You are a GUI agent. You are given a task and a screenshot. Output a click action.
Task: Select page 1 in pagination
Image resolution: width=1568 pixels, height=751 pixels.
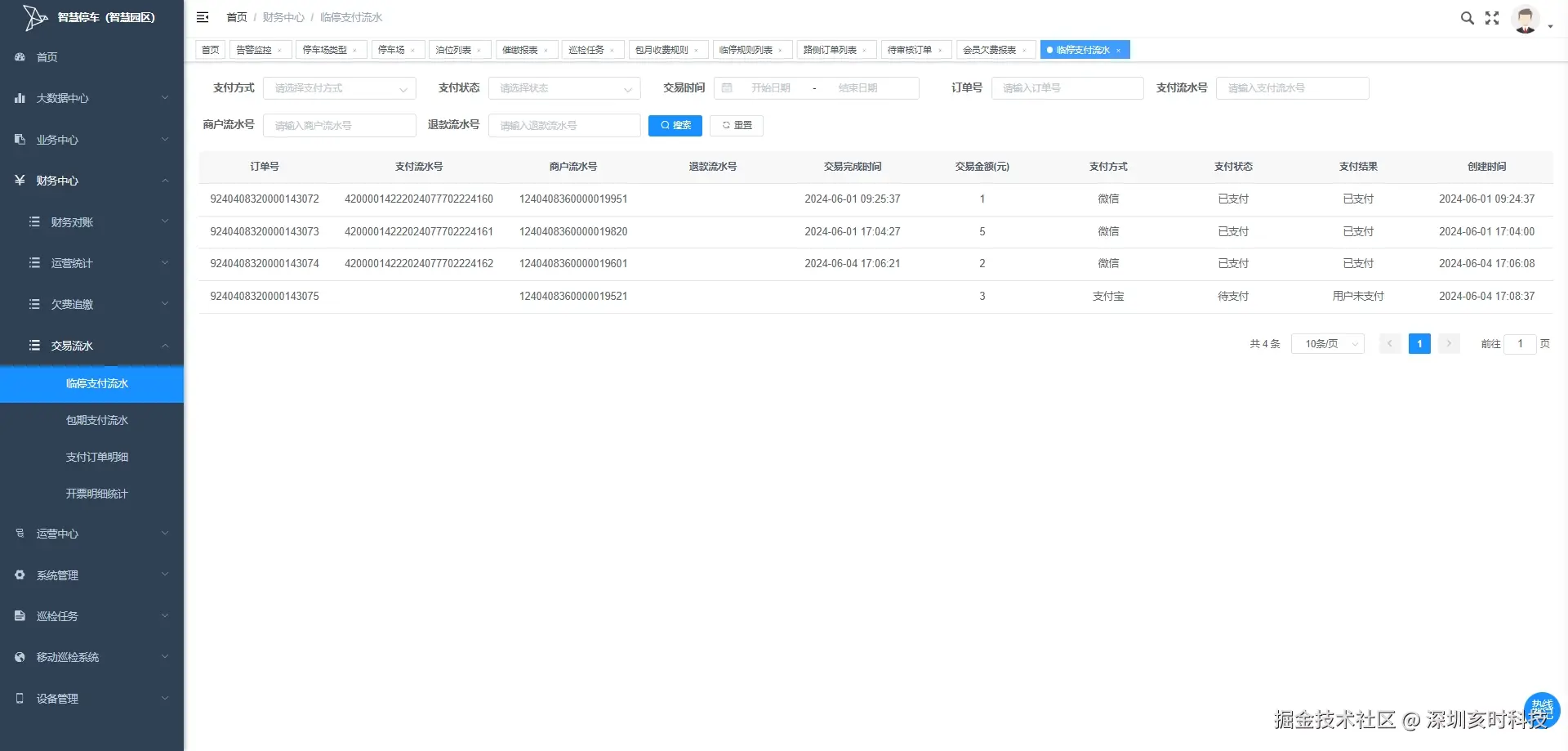click(x=1419, y=344)
